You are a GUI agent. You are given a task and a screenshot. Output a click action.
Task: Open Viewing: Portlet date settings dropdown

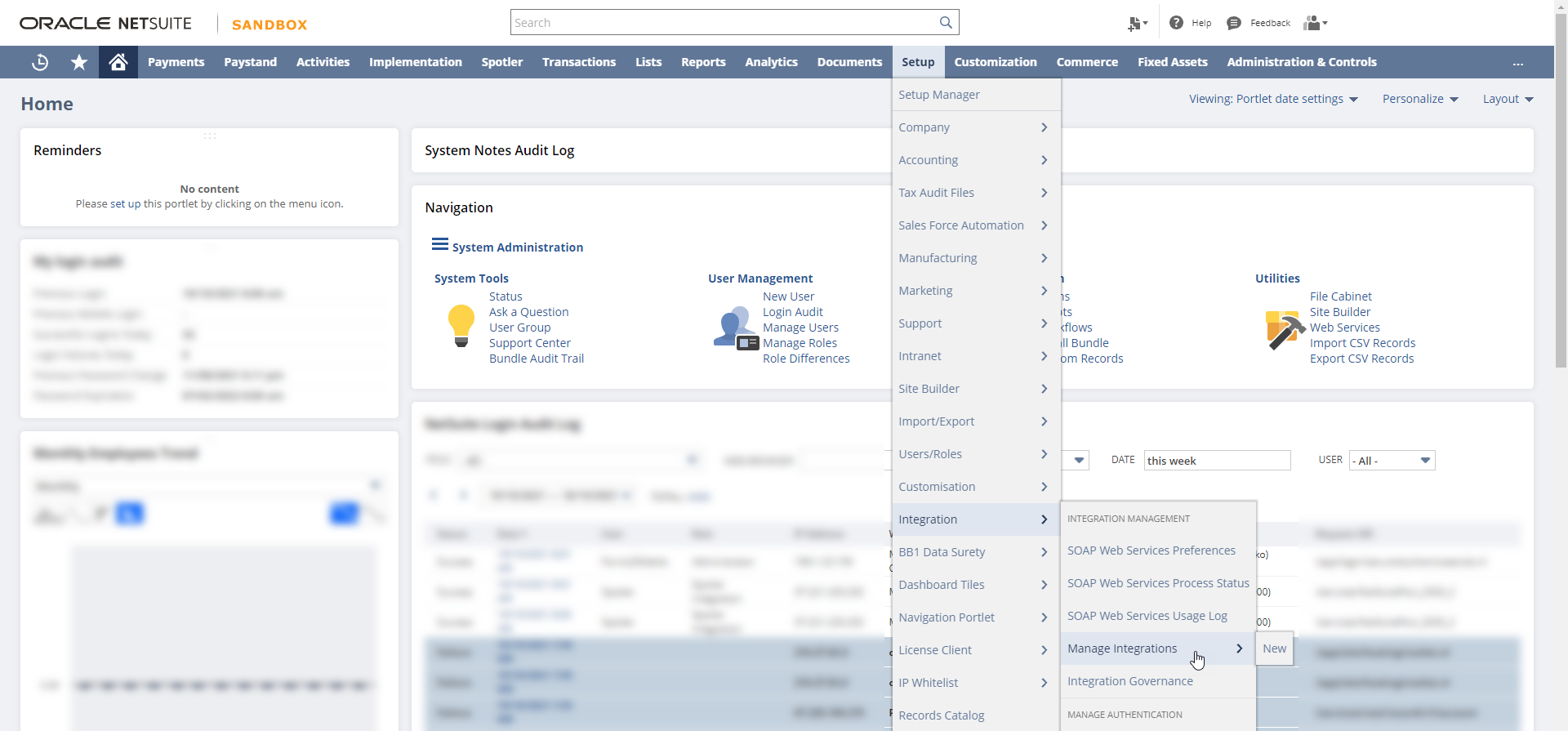point(1273,99)
